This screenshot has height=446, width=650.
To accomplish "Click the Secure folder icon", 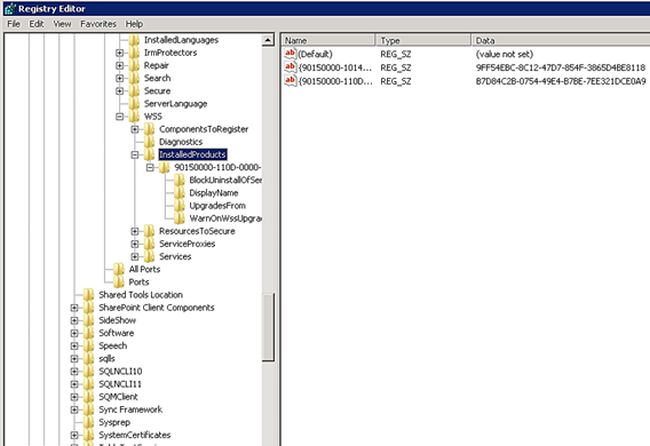I will (x=134, y=91).
